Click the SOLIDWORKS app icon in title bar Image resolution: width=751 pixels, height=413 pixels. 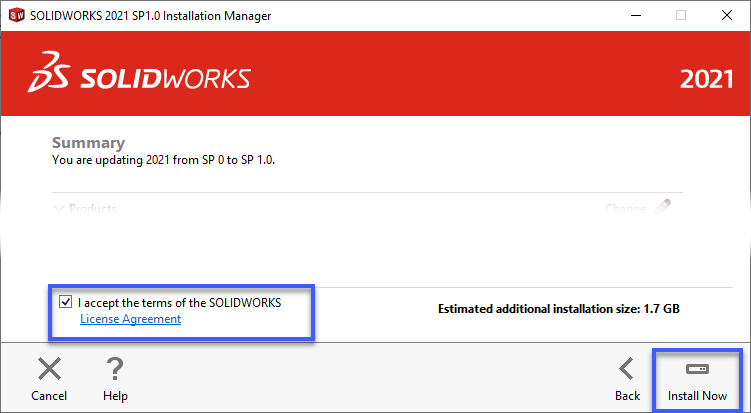[16, 15]
